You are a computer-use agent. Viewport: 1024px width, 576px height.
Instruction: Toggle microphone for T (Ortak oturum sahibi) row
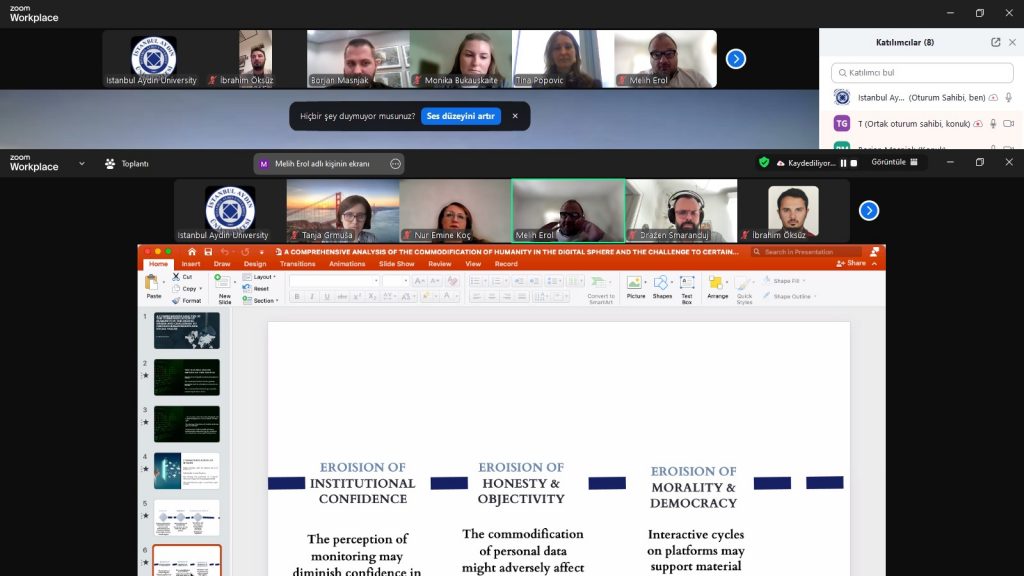click(x=993, y=123)
